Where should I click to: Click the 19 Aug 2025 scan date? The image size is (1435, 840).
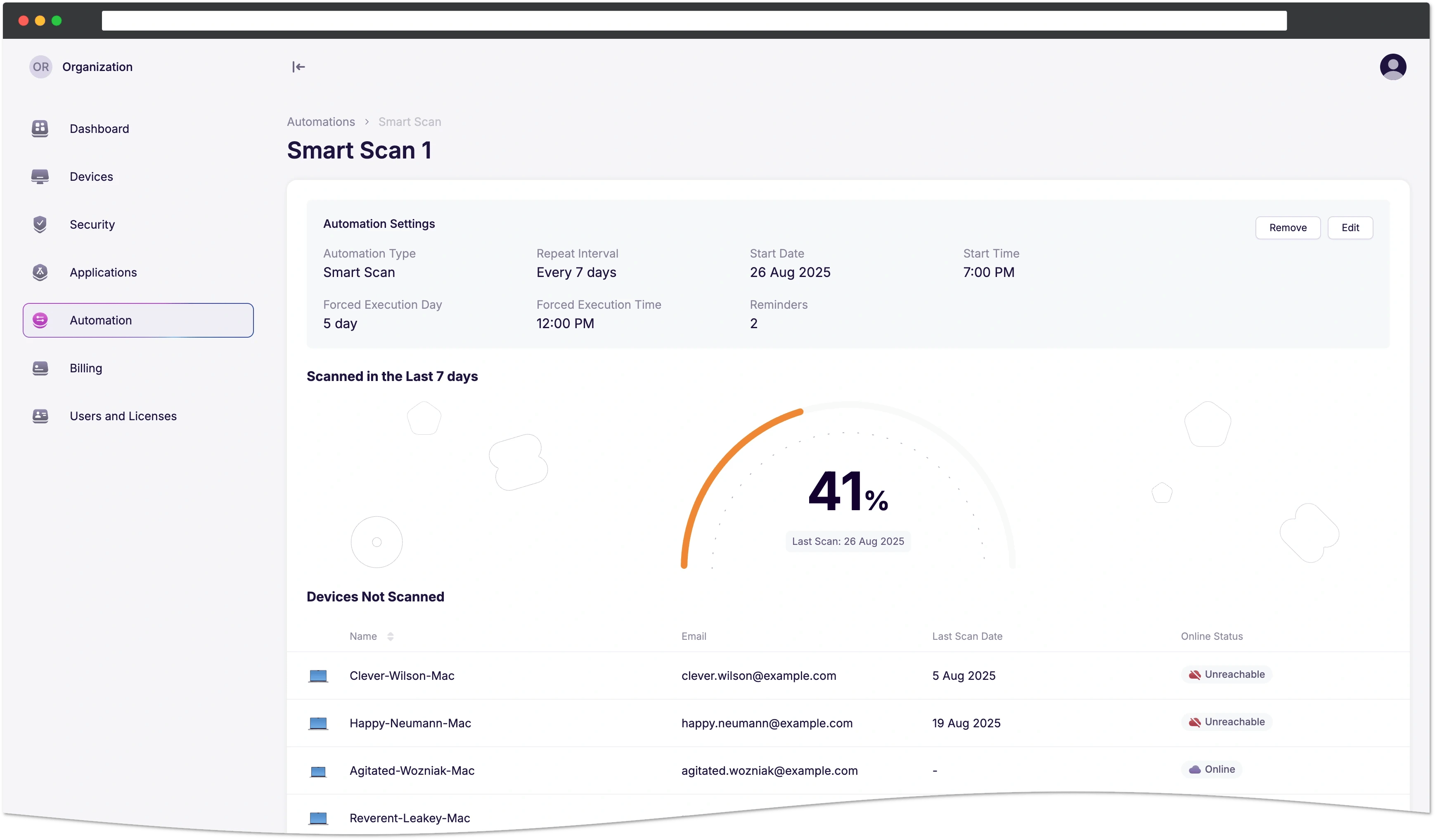pyautogui.click(x=966, y=723)
